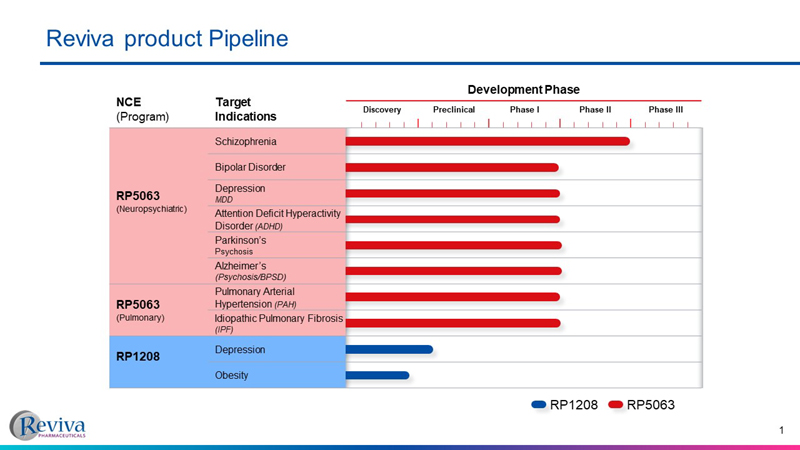Click the Alzheimer's Psychosis/BPSD label
Image resolution: width=800 pixels, height=450 pixels.
click(250, 271)
